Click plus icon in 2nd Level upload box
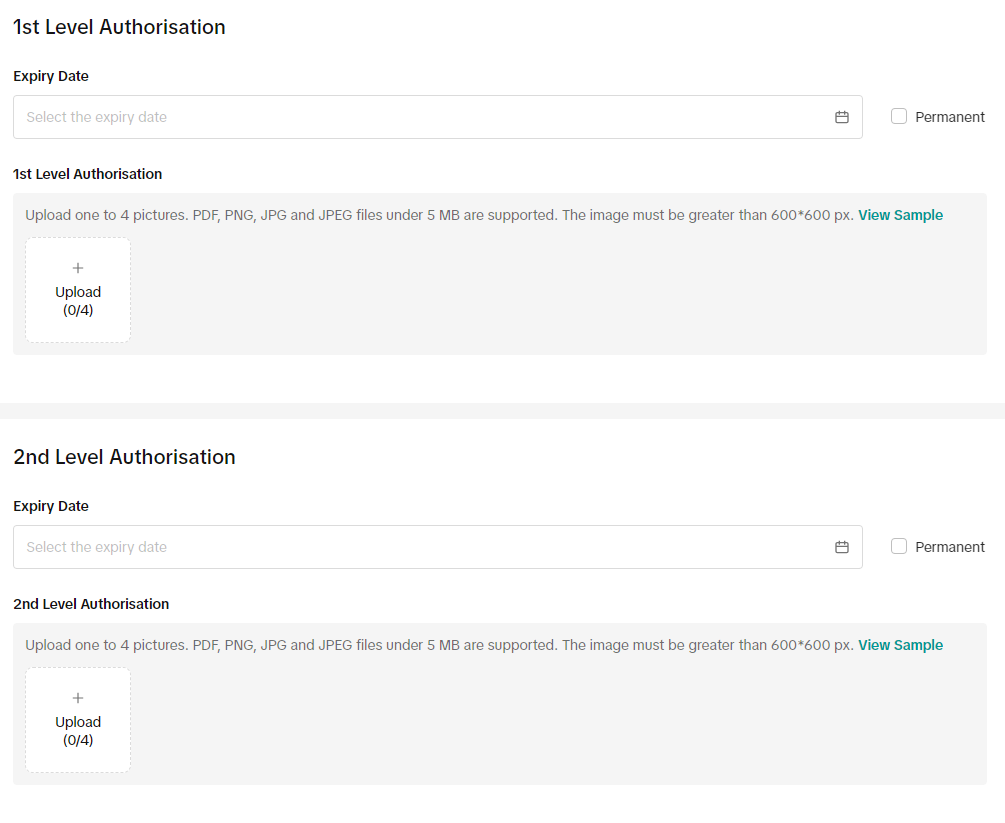The height and width of the screenshot is (823, 1005). (x=78, y=698)
